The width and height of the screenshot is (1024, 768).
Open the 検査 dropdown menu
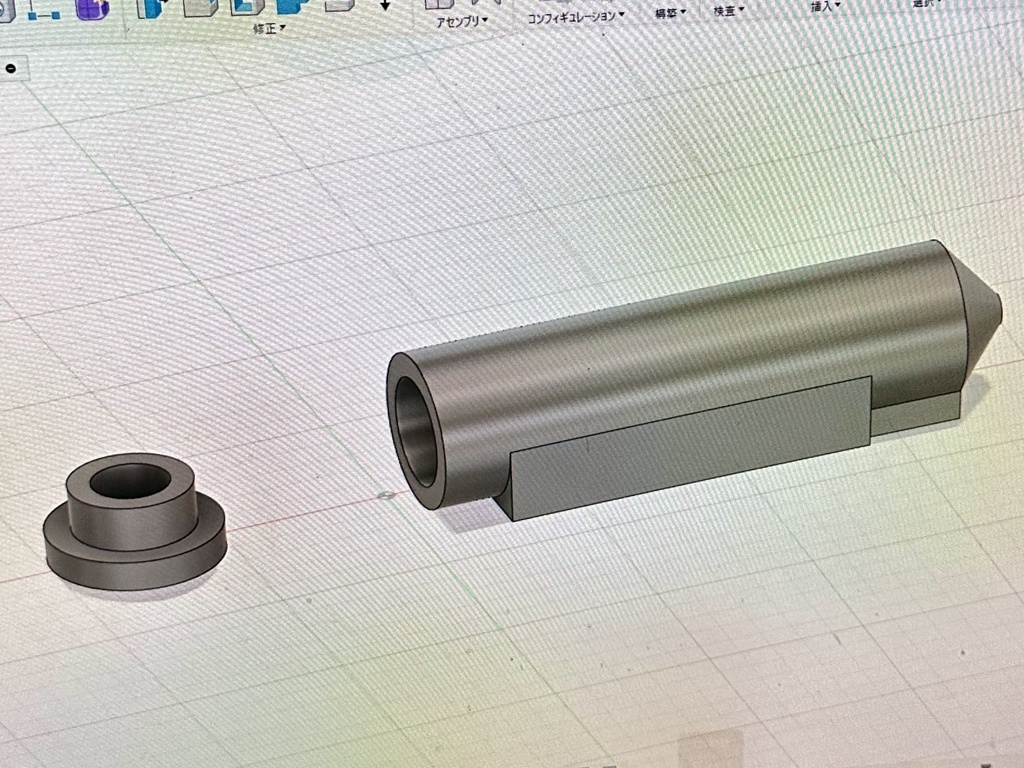click(729, 10)
